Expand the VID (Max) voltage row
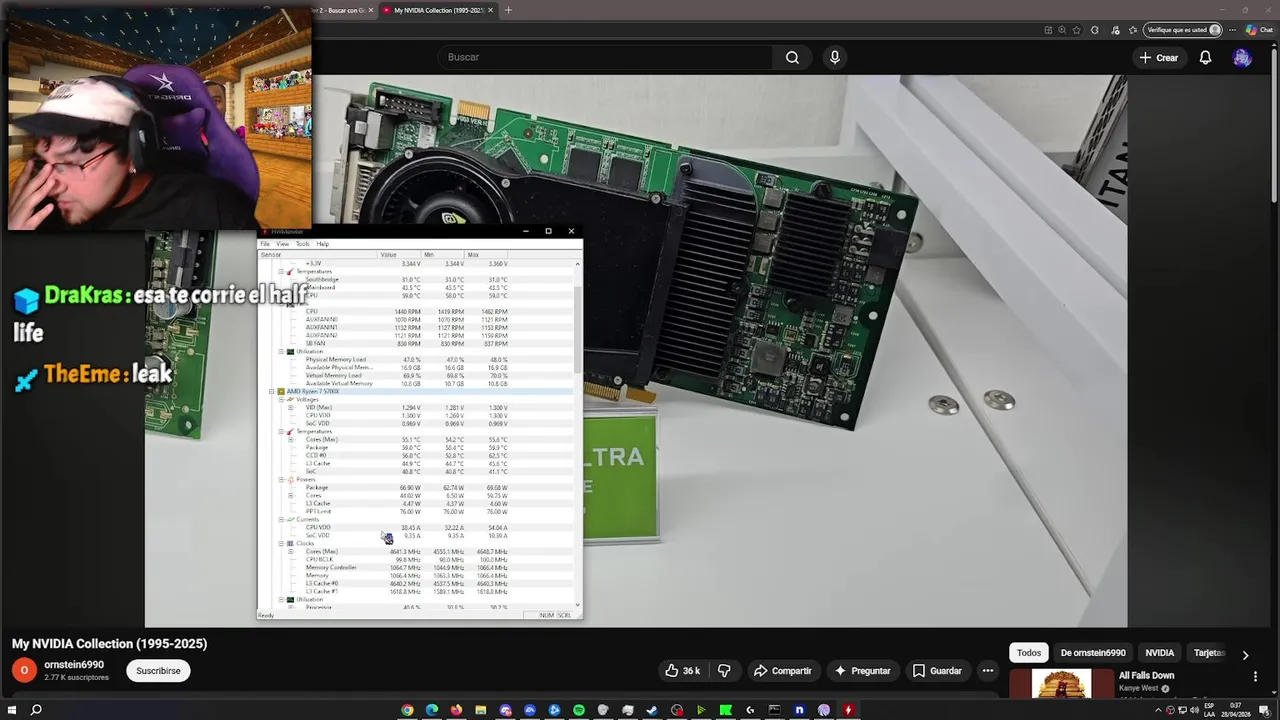The height and width of the screenshot is (720, 1280). pyautogui.click(x=291, y=408)
